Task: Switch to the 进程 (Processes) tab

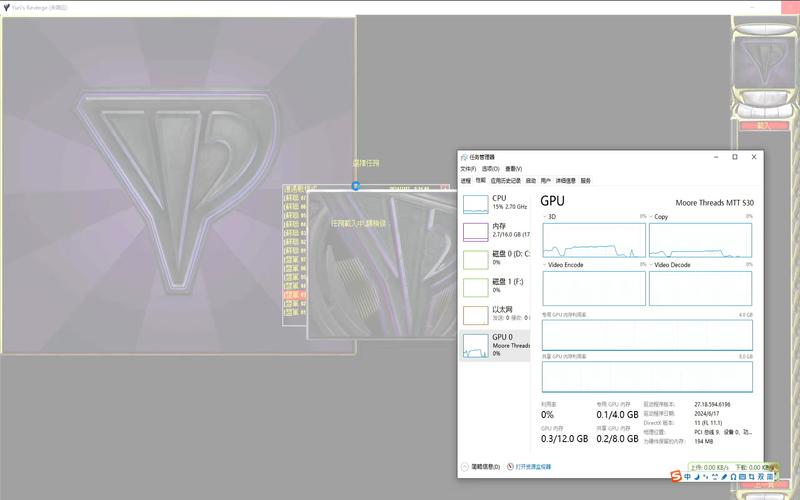Action: point(465,181)
